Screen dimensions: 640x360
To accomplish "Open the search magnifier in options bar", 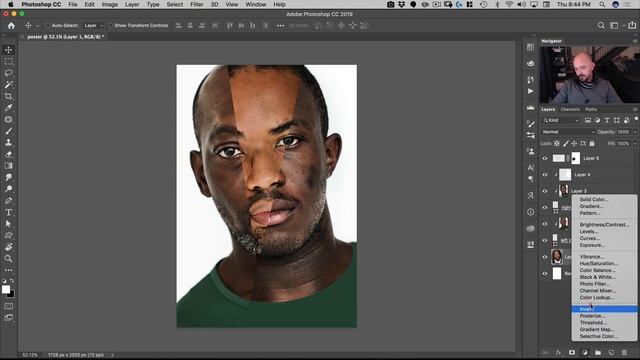I will (601, 25).
